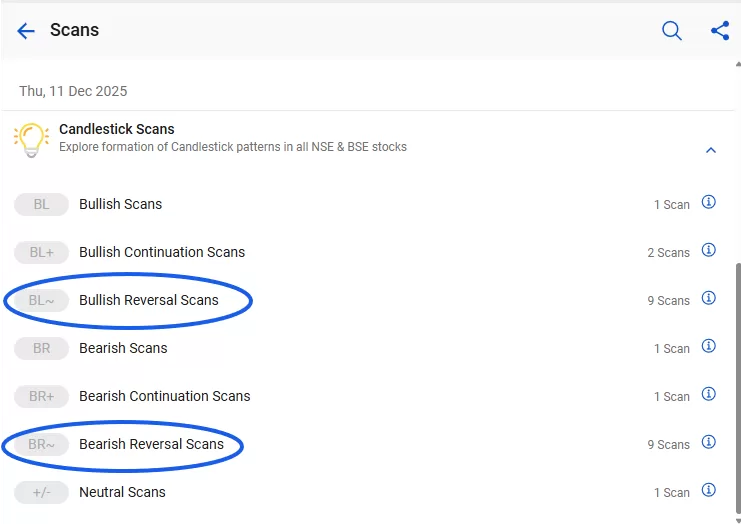Click the share icon in the header

tap(720, 31)
